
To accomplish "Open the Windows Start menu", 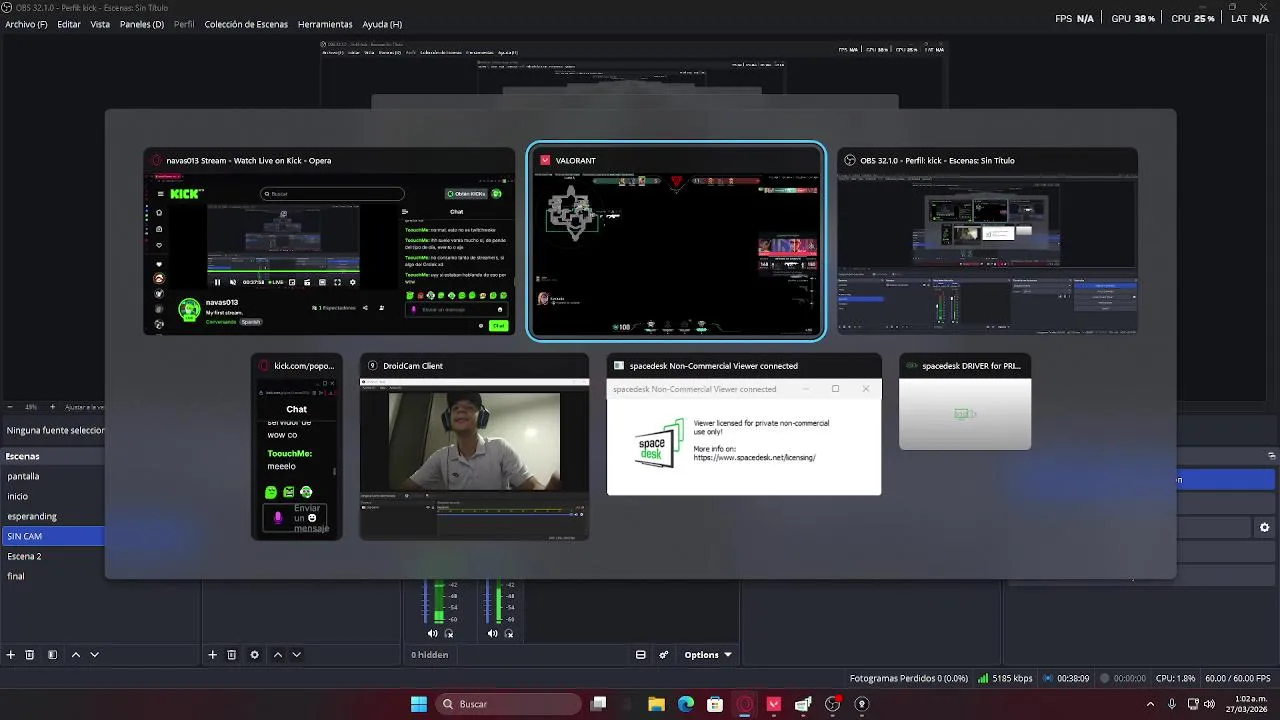I will tap(419, 704).
